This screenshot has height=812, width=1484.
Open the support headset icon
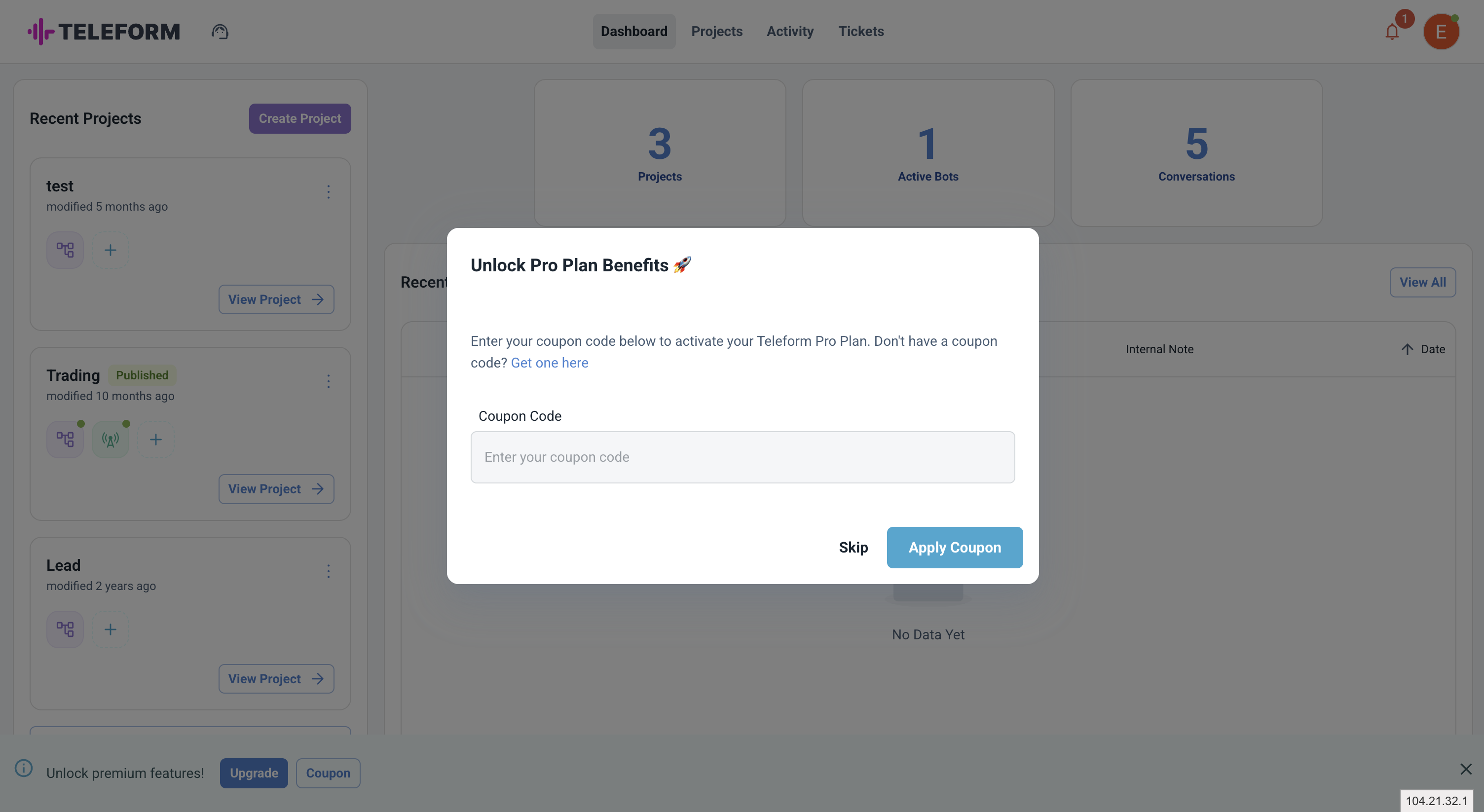click(220, 32)
